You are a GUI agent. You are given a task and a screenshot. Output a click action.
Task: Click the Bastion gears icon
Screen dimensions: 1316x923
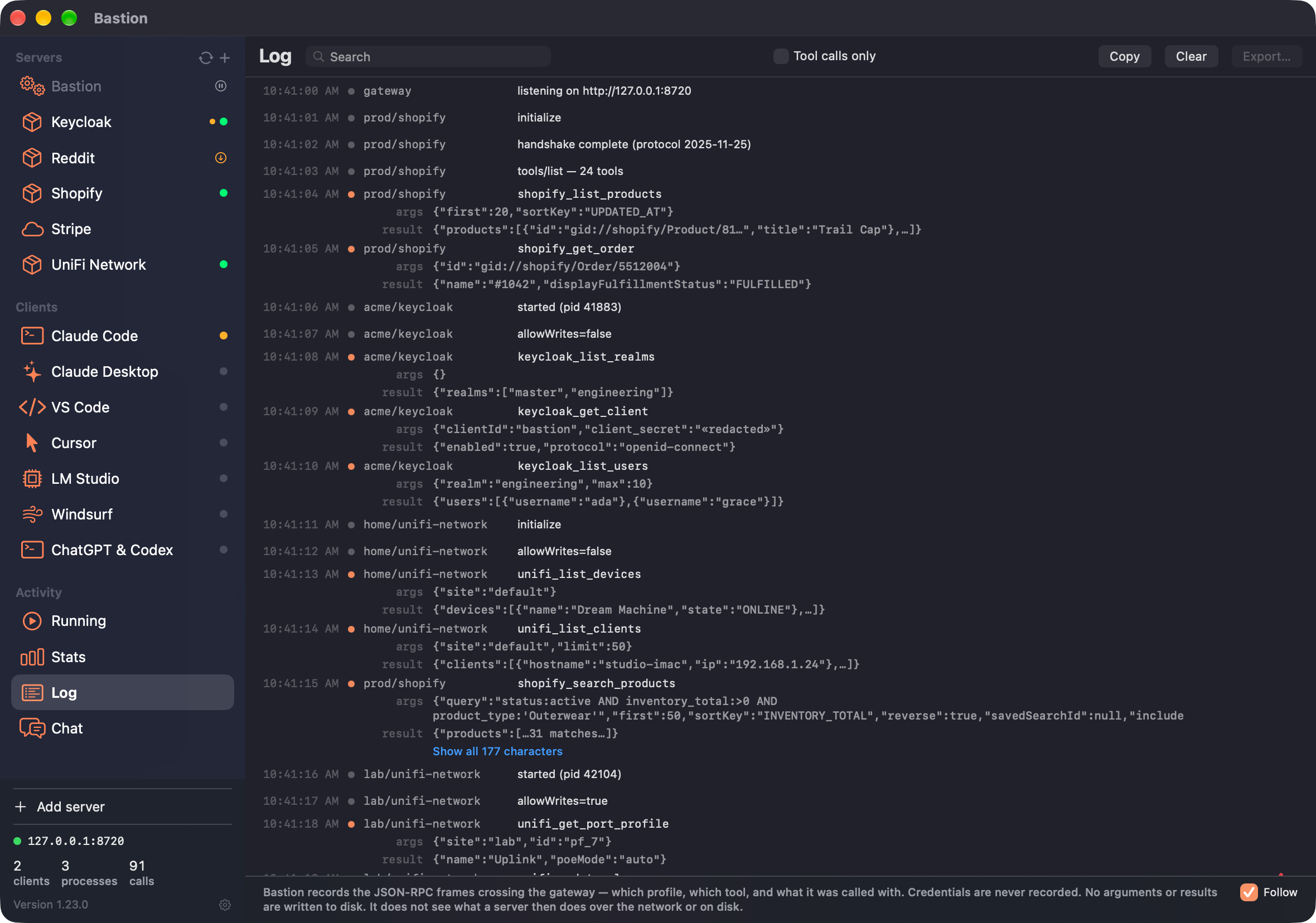point(32,86)
